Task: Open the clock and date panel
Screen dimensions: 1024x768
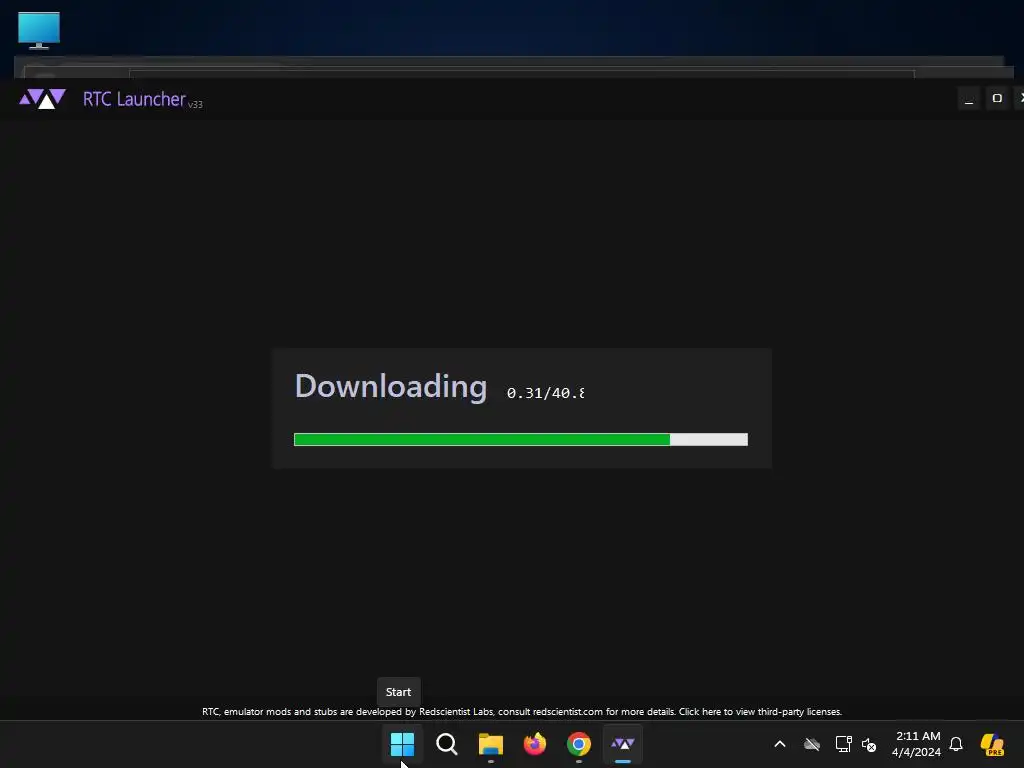Action: [x=917, y=744]
